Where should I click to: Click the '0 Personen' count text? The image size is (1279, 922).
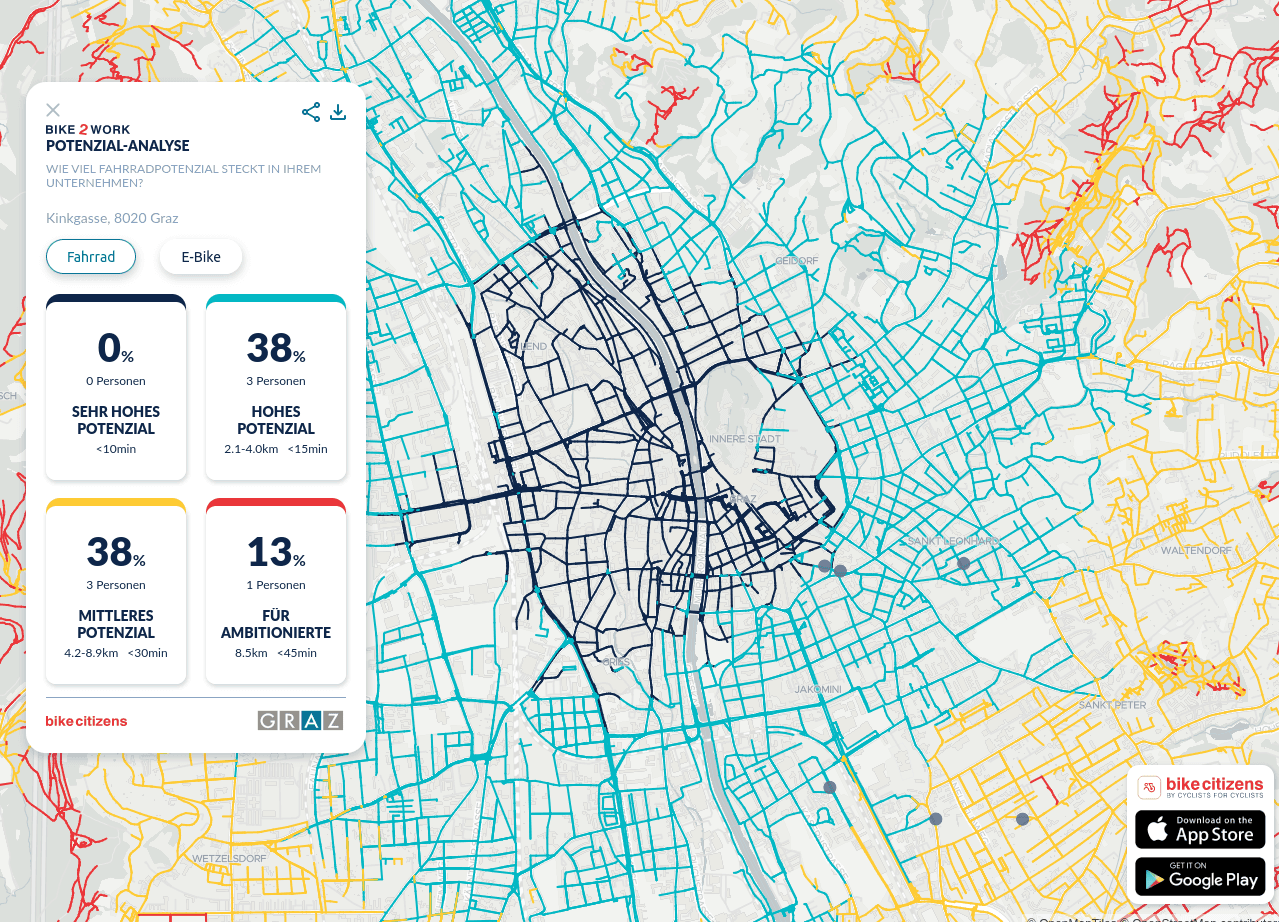116,381
